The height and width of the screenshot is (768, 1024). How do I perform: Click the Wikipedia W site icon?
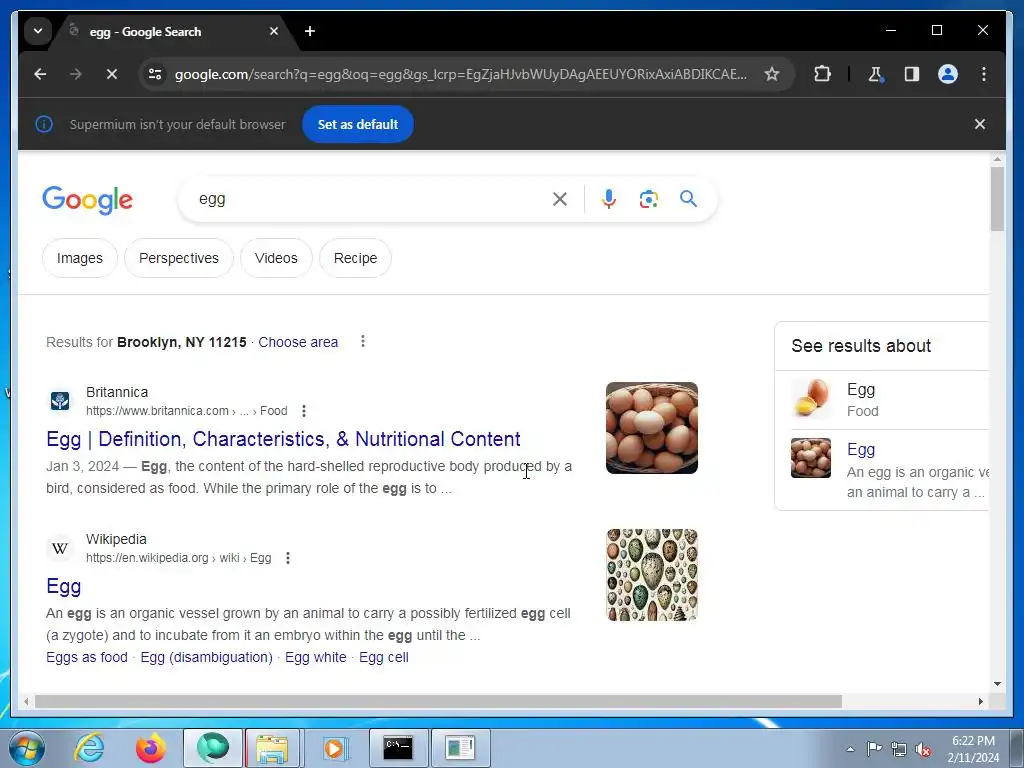click(60, 548)
